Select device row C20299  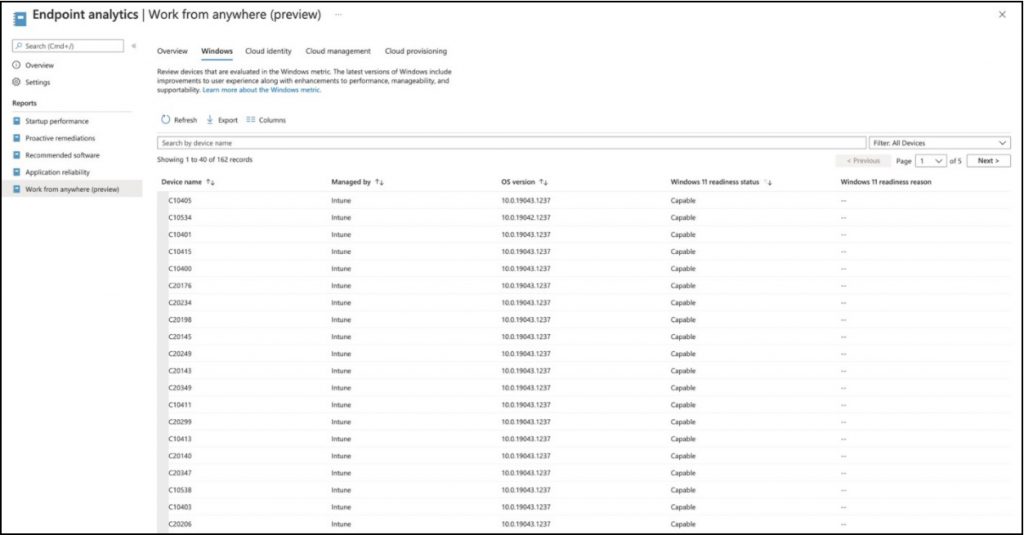coord(583,421)
